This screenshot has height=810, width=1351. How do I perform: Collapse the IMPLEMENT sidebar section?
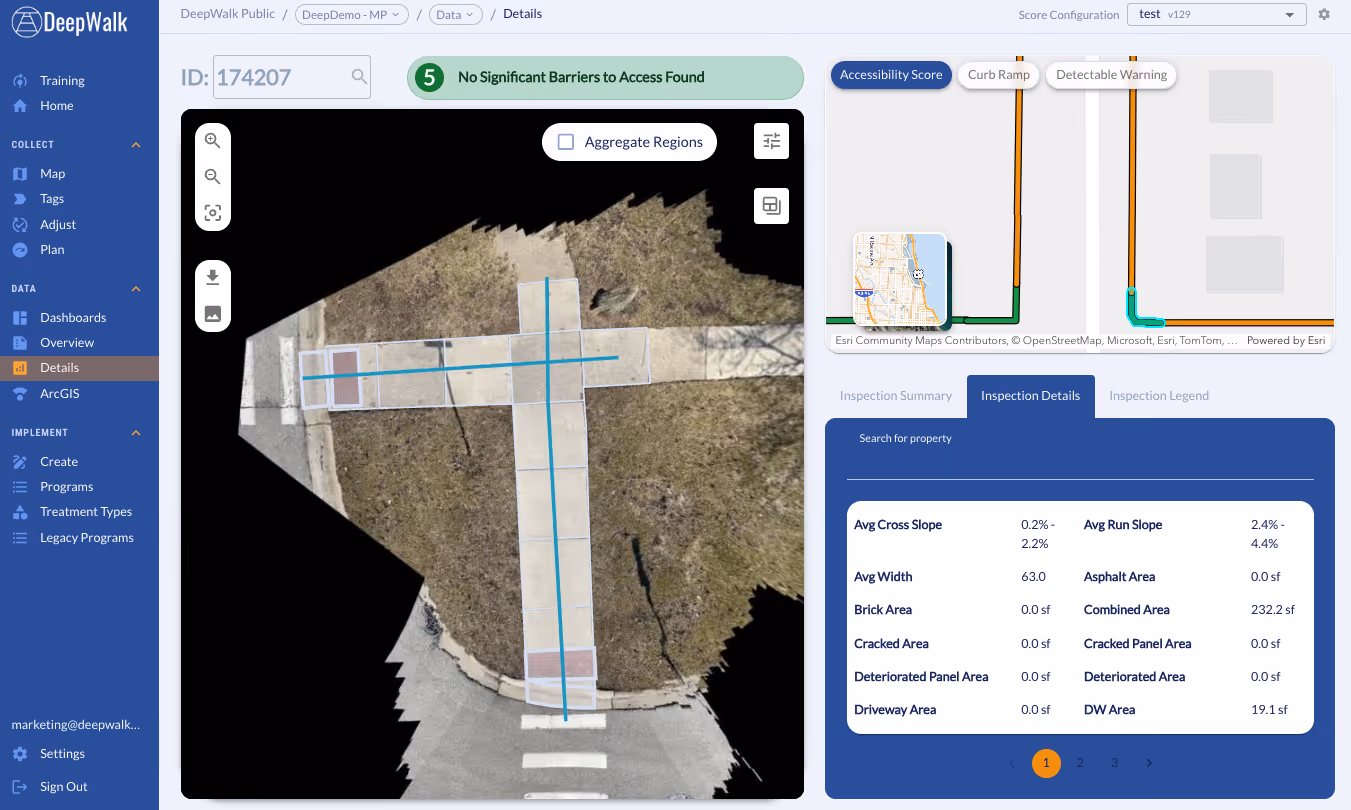pyautogui.click(x=136, y=433)
